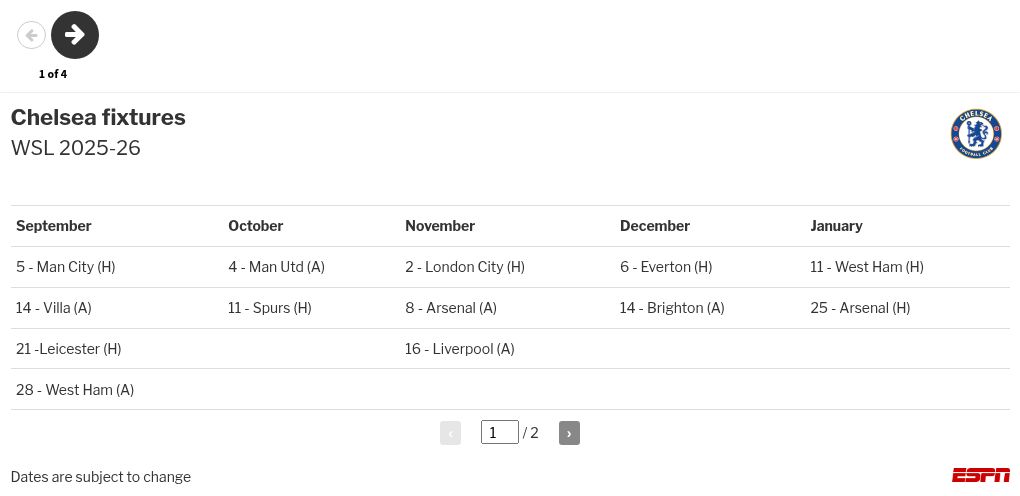Select the November column header
This screenshot has height=496, width=1020.
[x=440, y=226]
